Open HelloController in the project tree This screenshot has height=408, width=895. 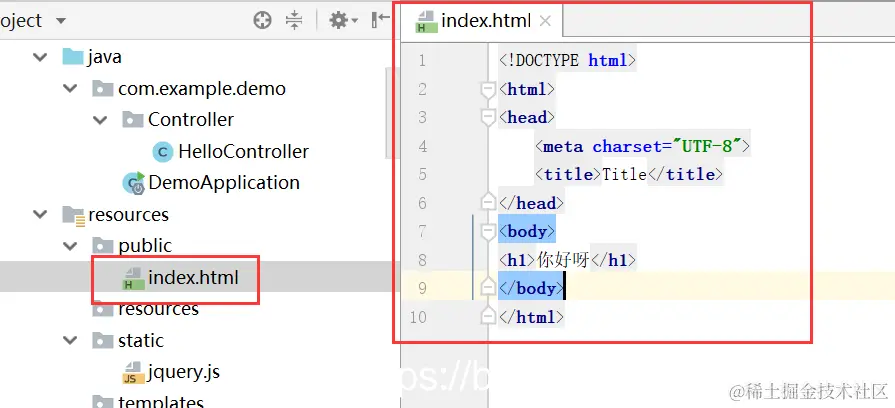point(244,152)
